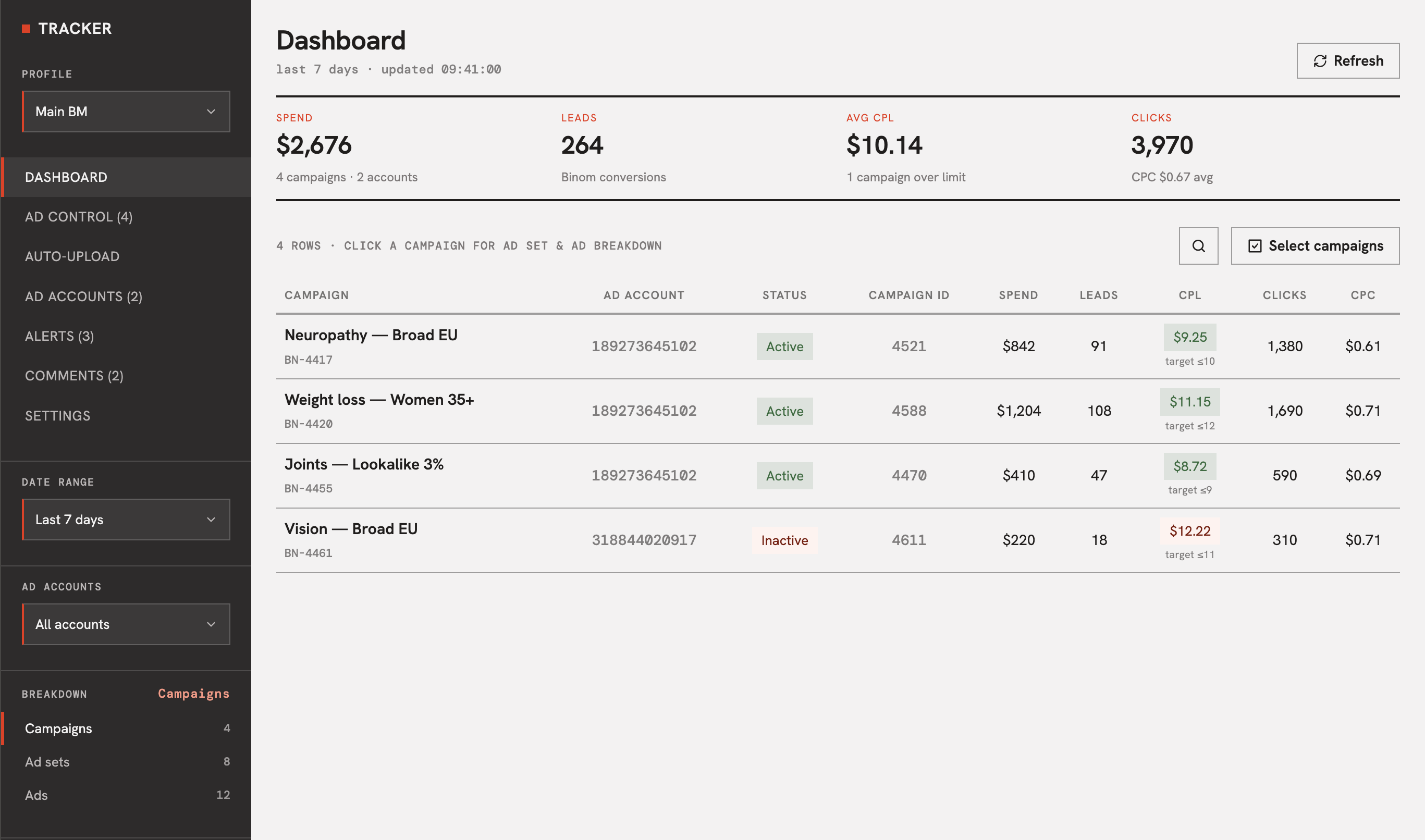Click the Leads column header

tap(1098, 295)
